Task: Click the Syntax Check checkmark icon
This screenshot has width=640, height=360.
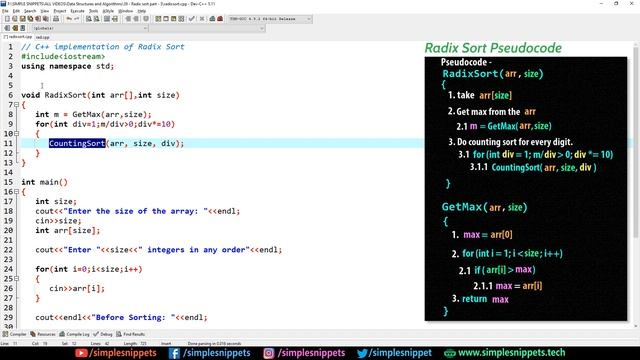Action: click(x=191, y=19)
